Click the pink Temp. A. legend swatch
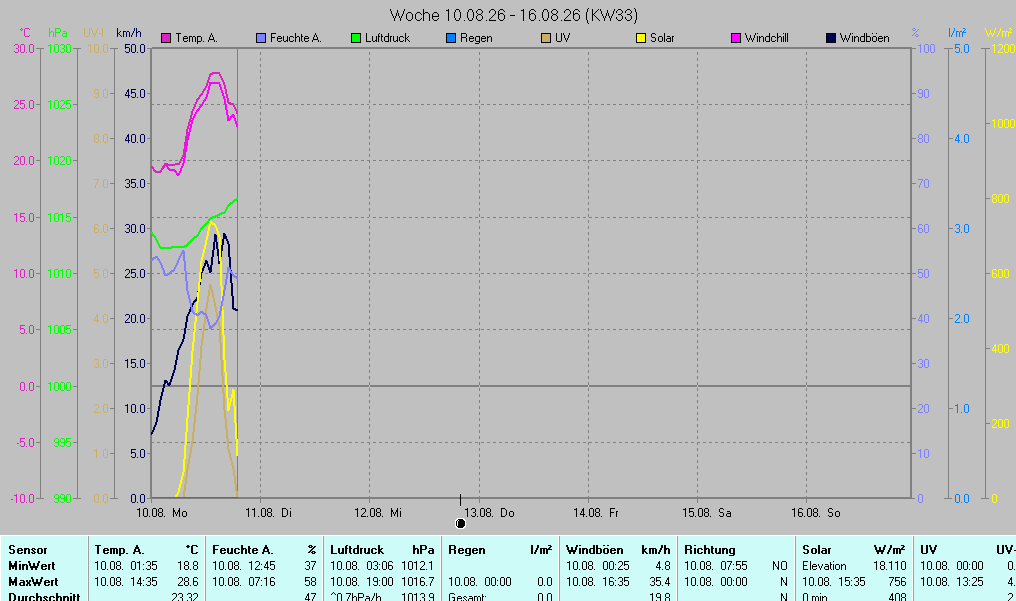1016x601 pixels. tap(166, 38)
